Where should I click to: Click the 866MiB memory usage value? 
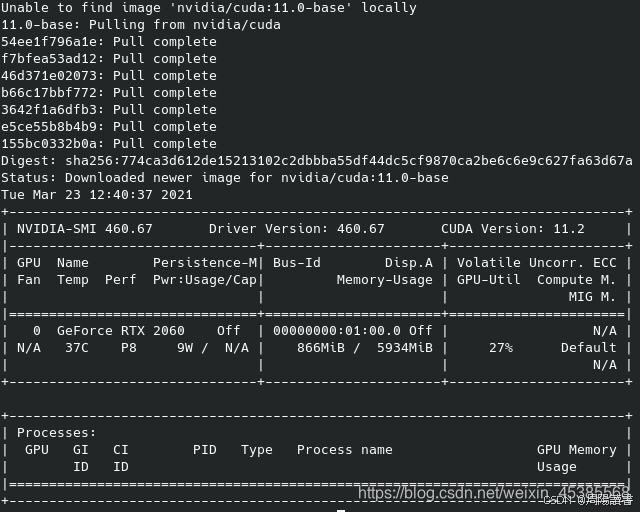click(320, 347)
